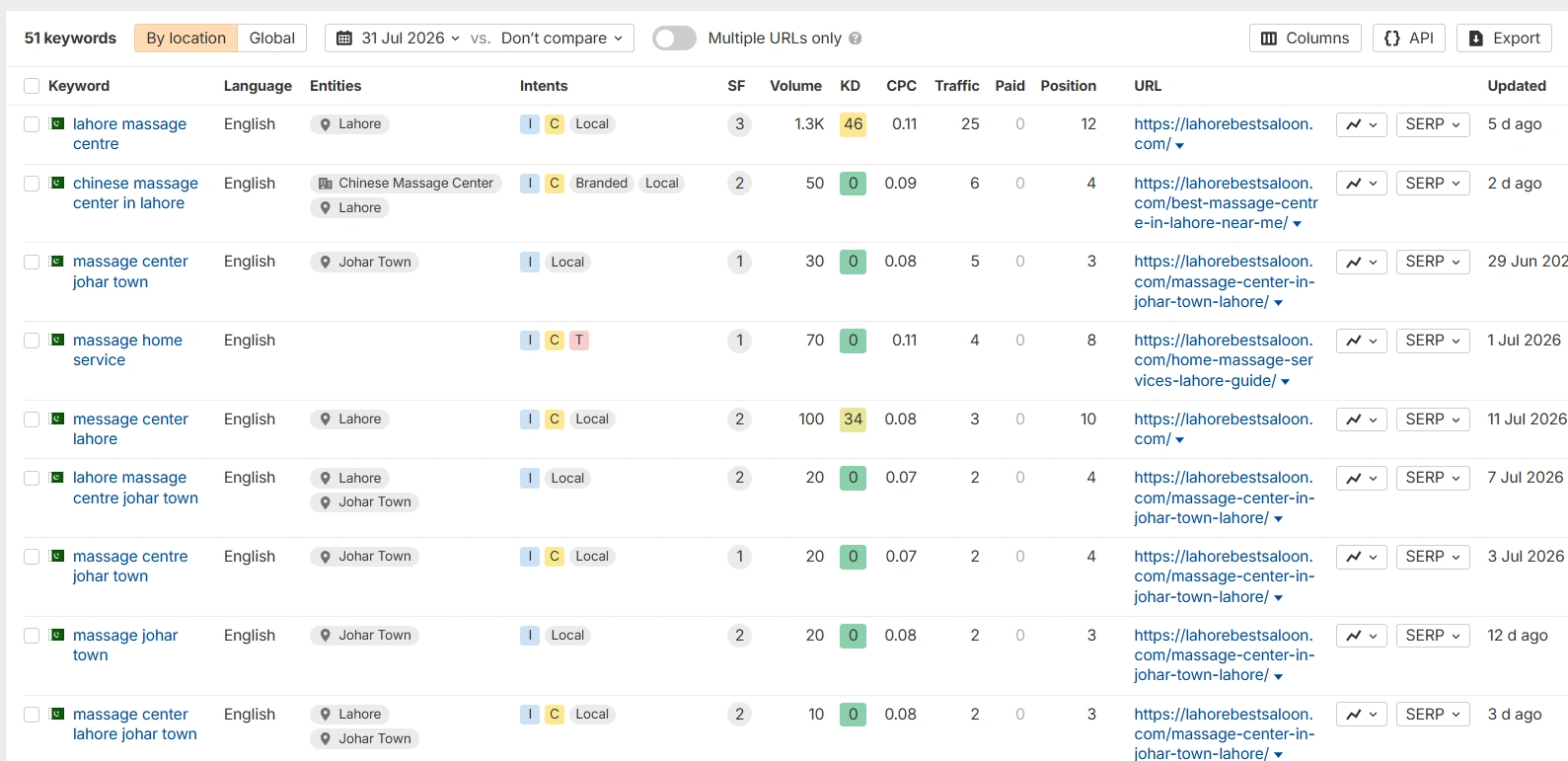Open the trend chart dropdown for lahore massage centre

click(x=1362, y=124)
